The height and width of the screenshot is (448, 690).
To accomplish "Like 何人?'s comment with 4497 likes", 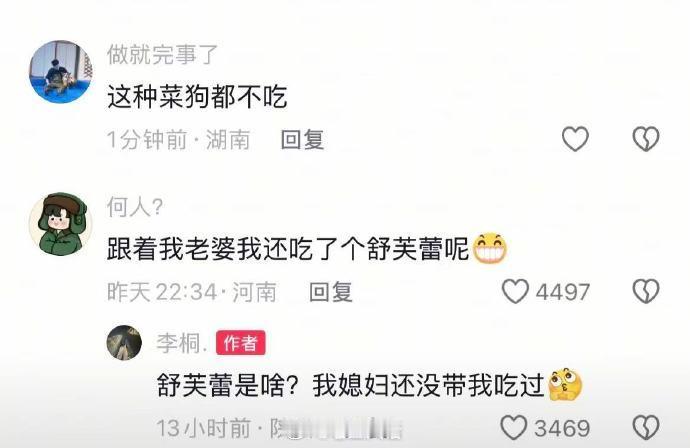I will click(x=515, y=291).
